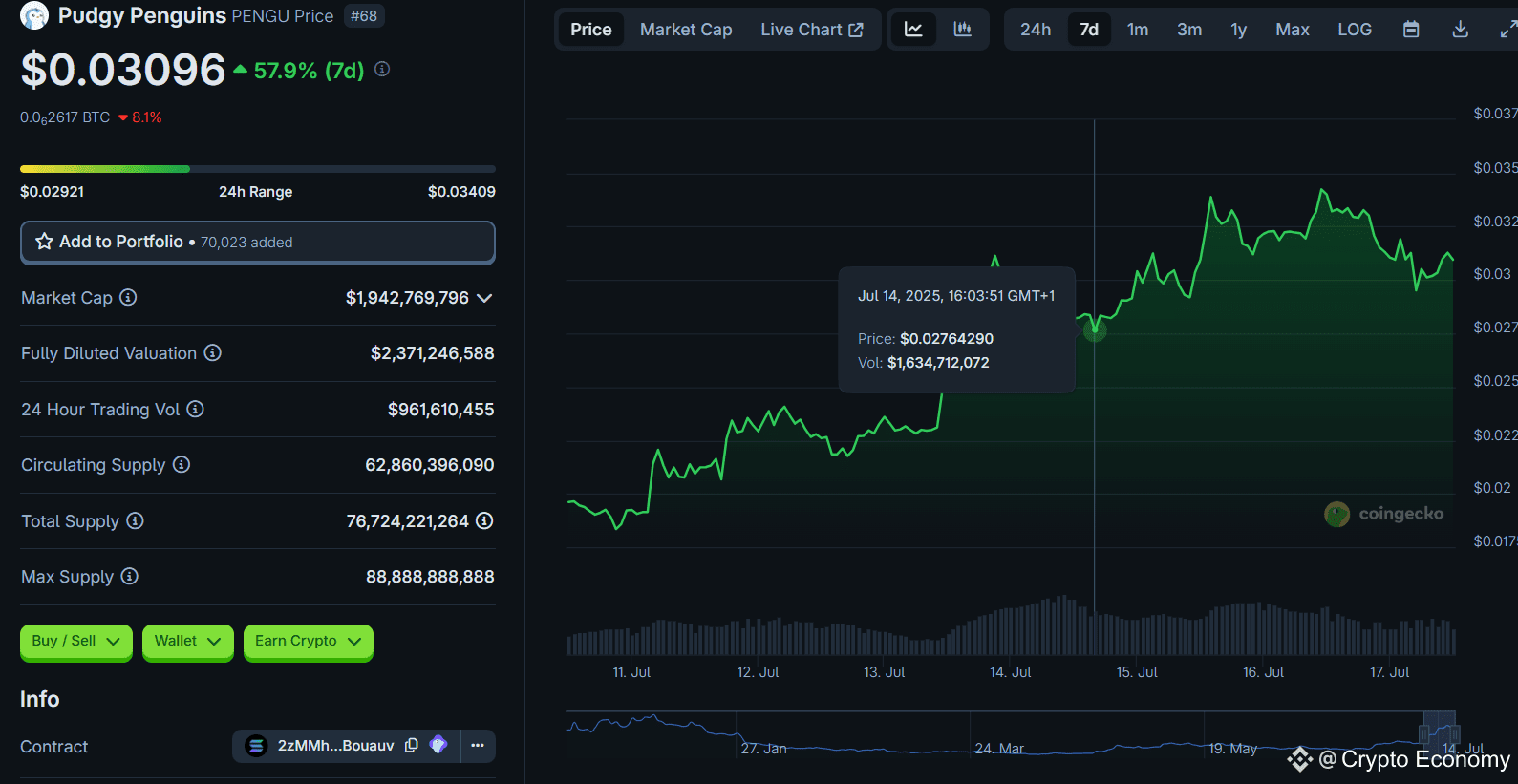
Task: Click the chart navigator range handle
Action: point(1423,734)
